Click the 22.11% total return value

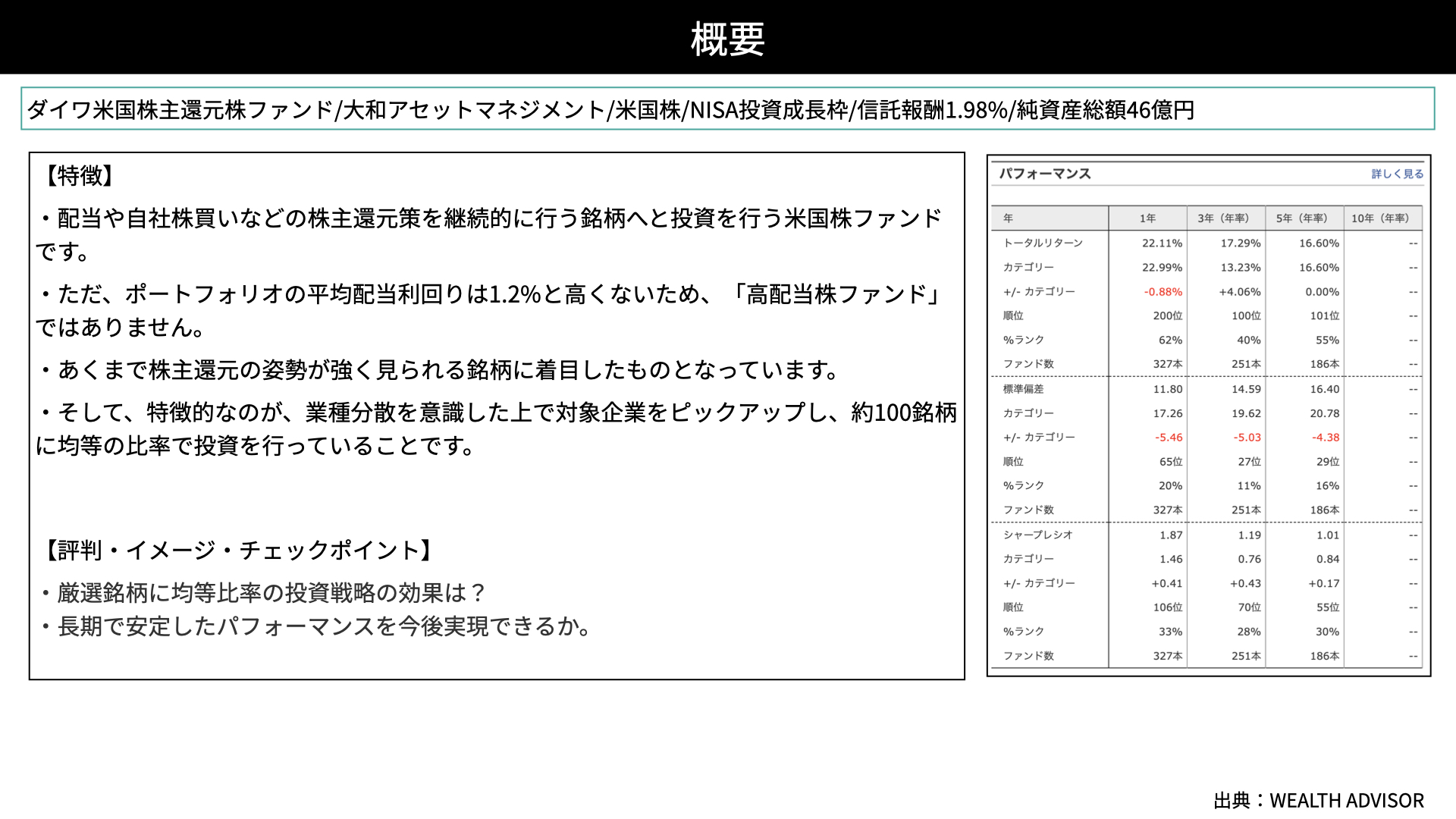click(1162, 243)
